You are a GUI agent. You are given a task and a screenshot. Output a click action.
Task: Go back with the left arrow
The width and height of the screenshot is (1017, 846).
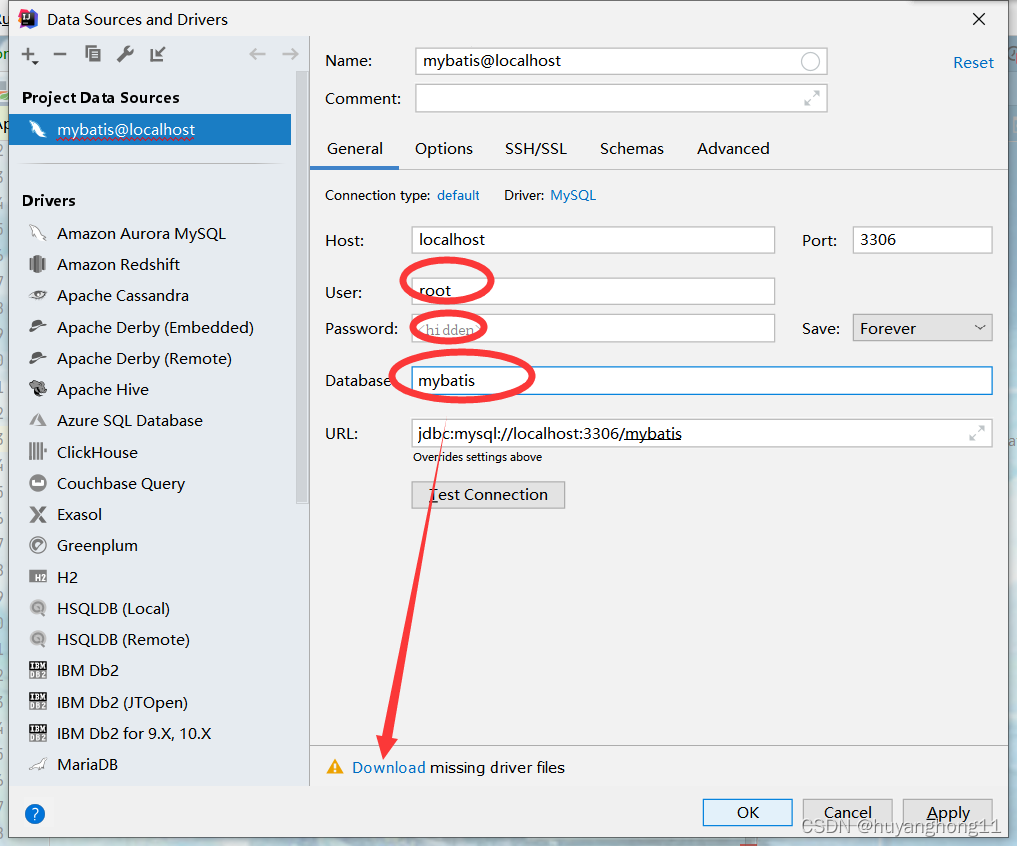(257, 54)
